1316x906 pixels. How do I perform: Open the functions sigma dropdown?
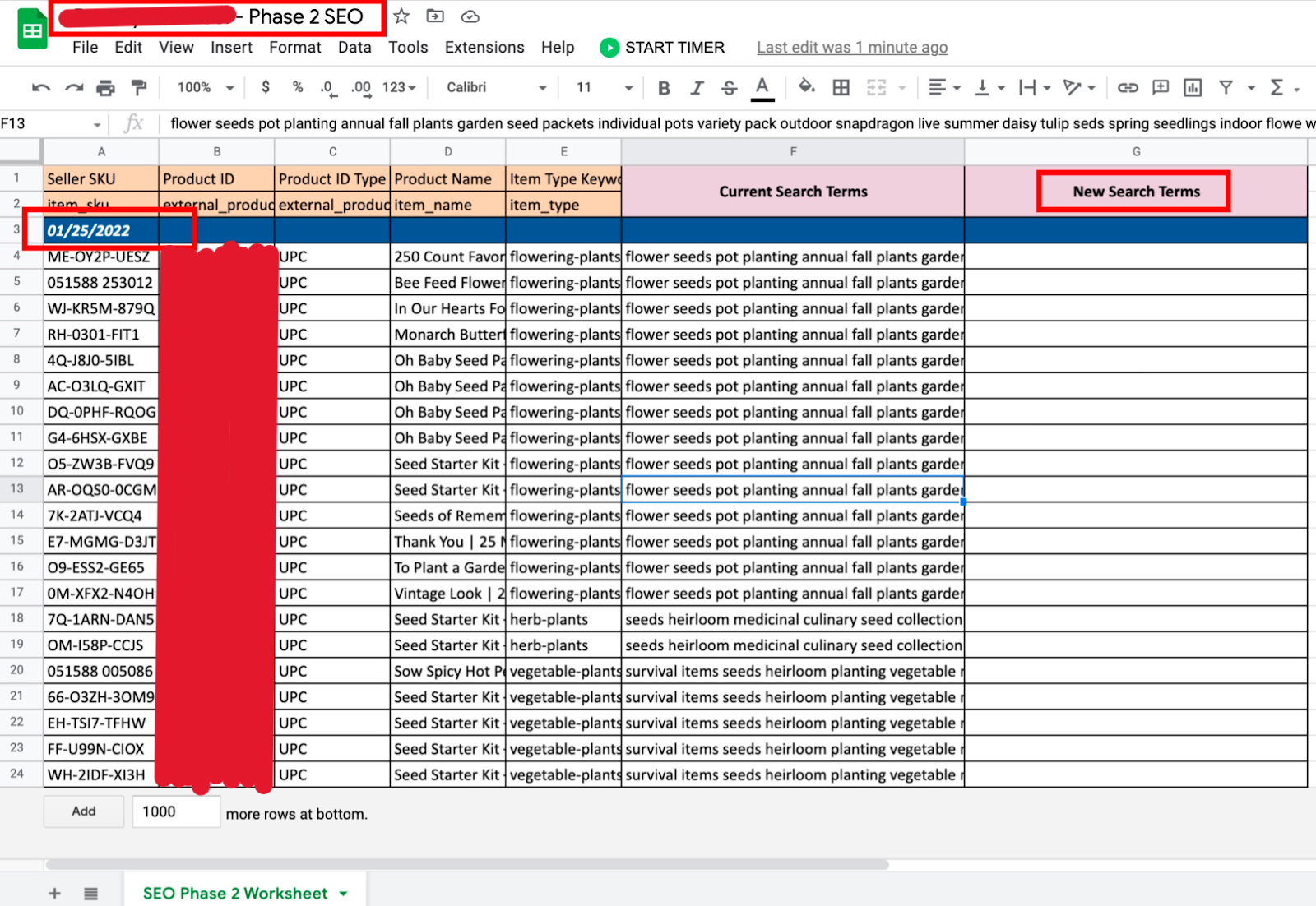tap(1284, 87)
